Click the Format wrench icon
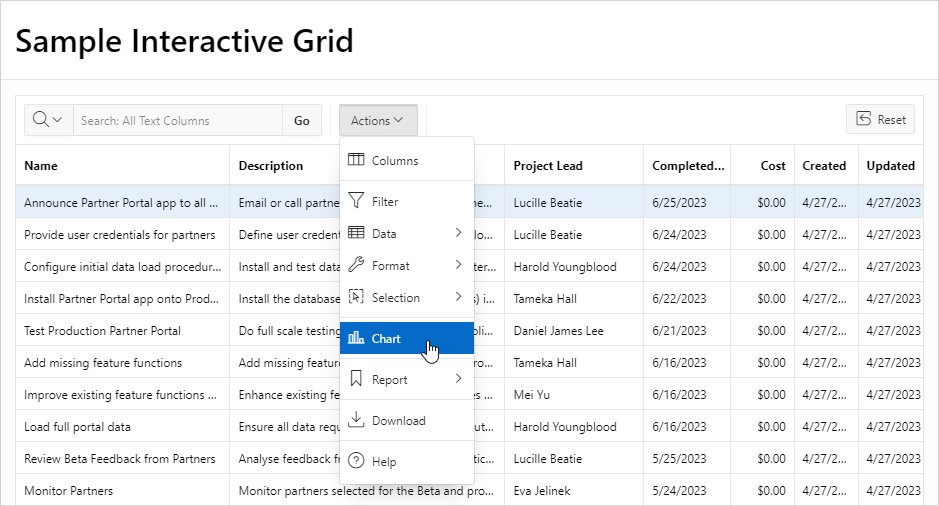939x506 pixels. (356, 264)
